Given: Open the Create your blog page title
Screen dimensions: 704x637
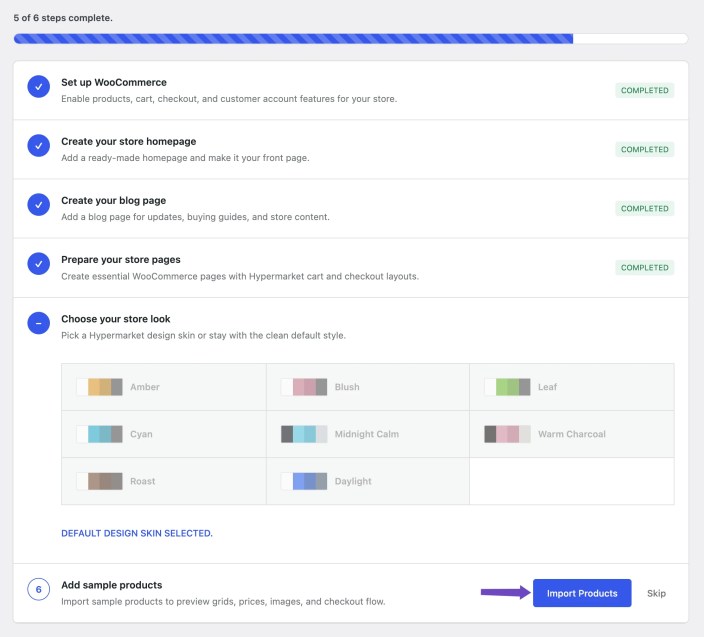Looking at the screenshot, I should click(114, 201).
